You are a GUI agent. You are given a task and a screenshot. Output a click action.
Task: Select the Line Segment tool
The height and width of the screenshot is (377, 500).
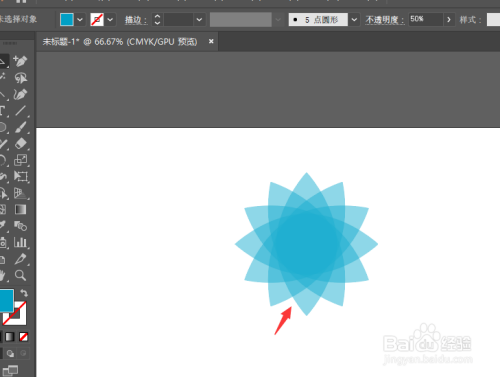(x=20, y=111)
